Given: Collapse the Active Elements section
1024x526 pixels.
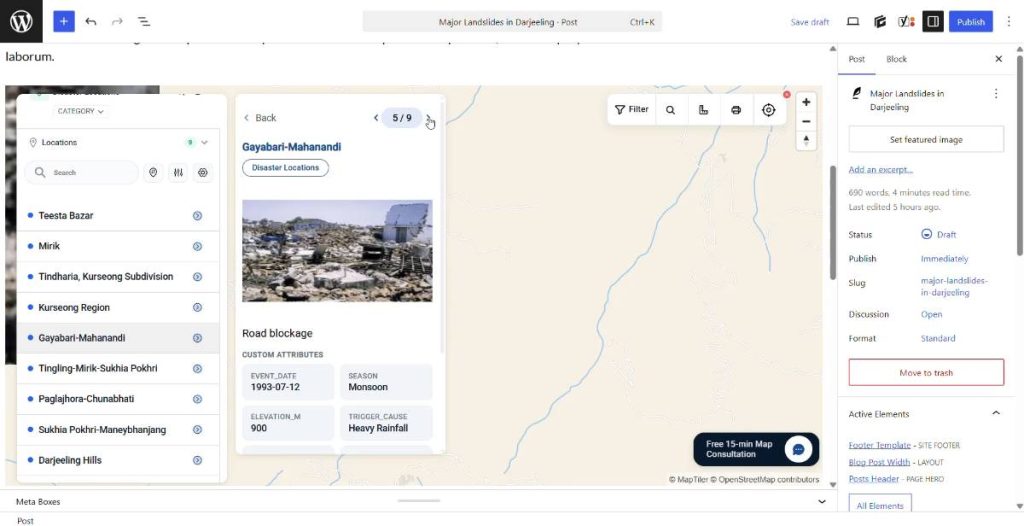Looking at the screenshot, I should pyautogui.click(x=996, y=414).
